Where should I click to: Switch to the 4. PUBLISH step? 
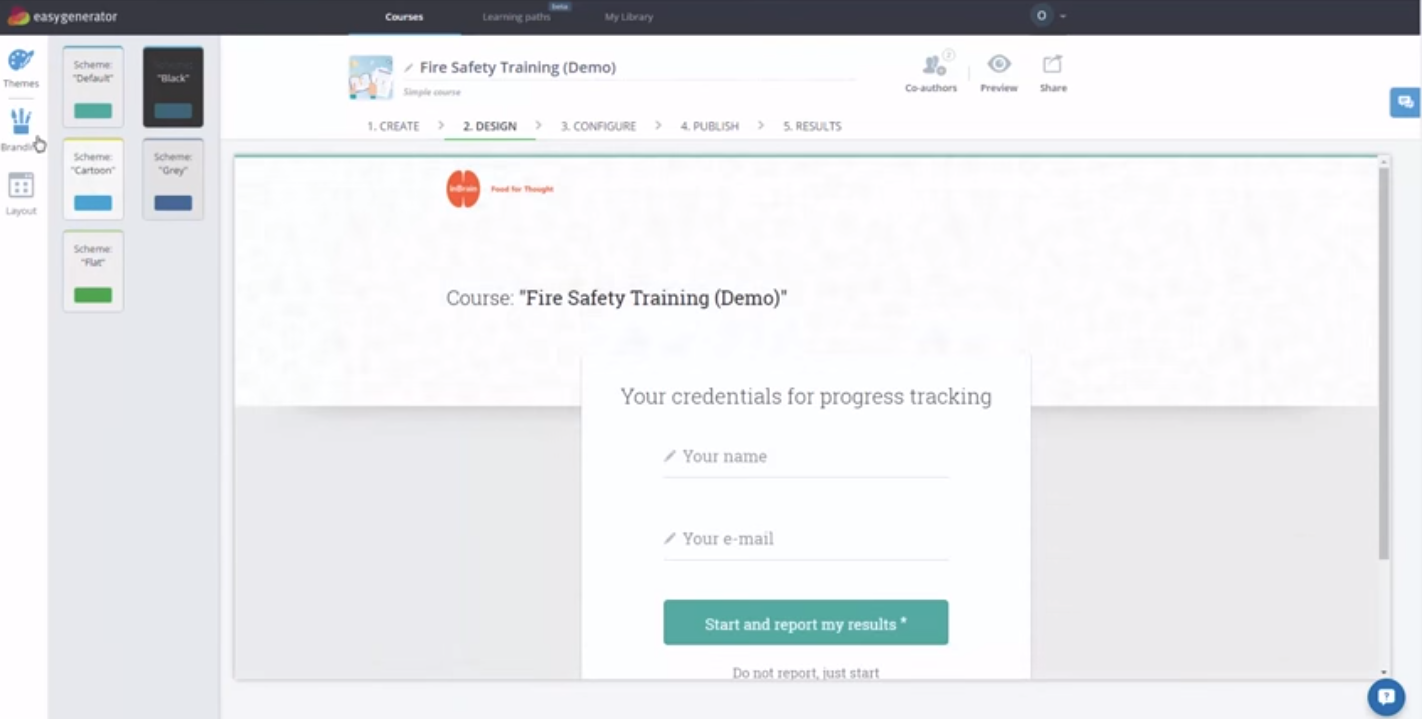pos(710,126)
